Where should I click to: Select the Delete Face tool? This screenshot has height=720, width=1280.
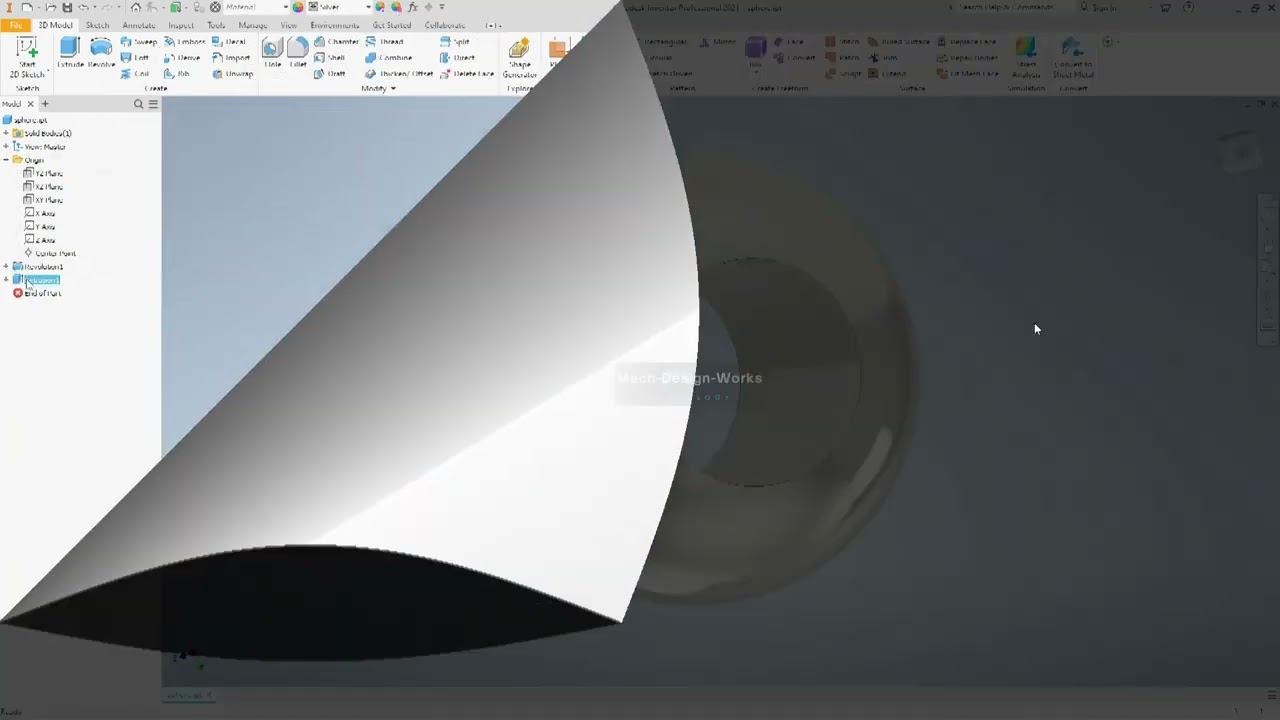[x=466, y=74]
